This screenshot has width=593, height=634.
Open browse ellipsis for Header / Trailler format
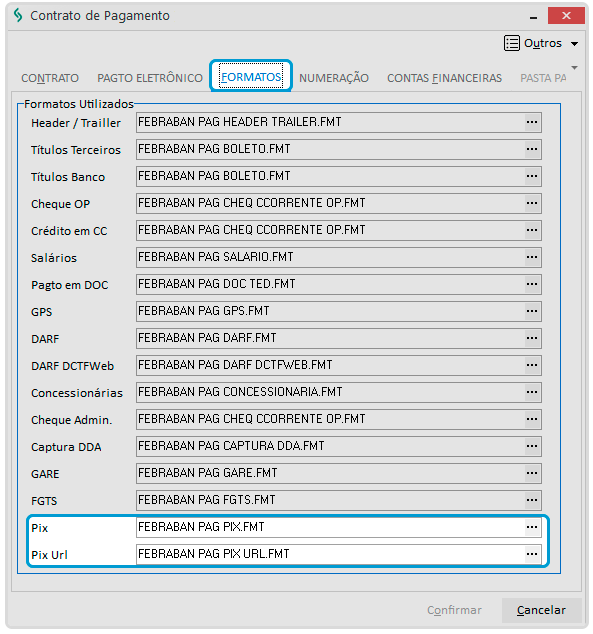point(532,122)
